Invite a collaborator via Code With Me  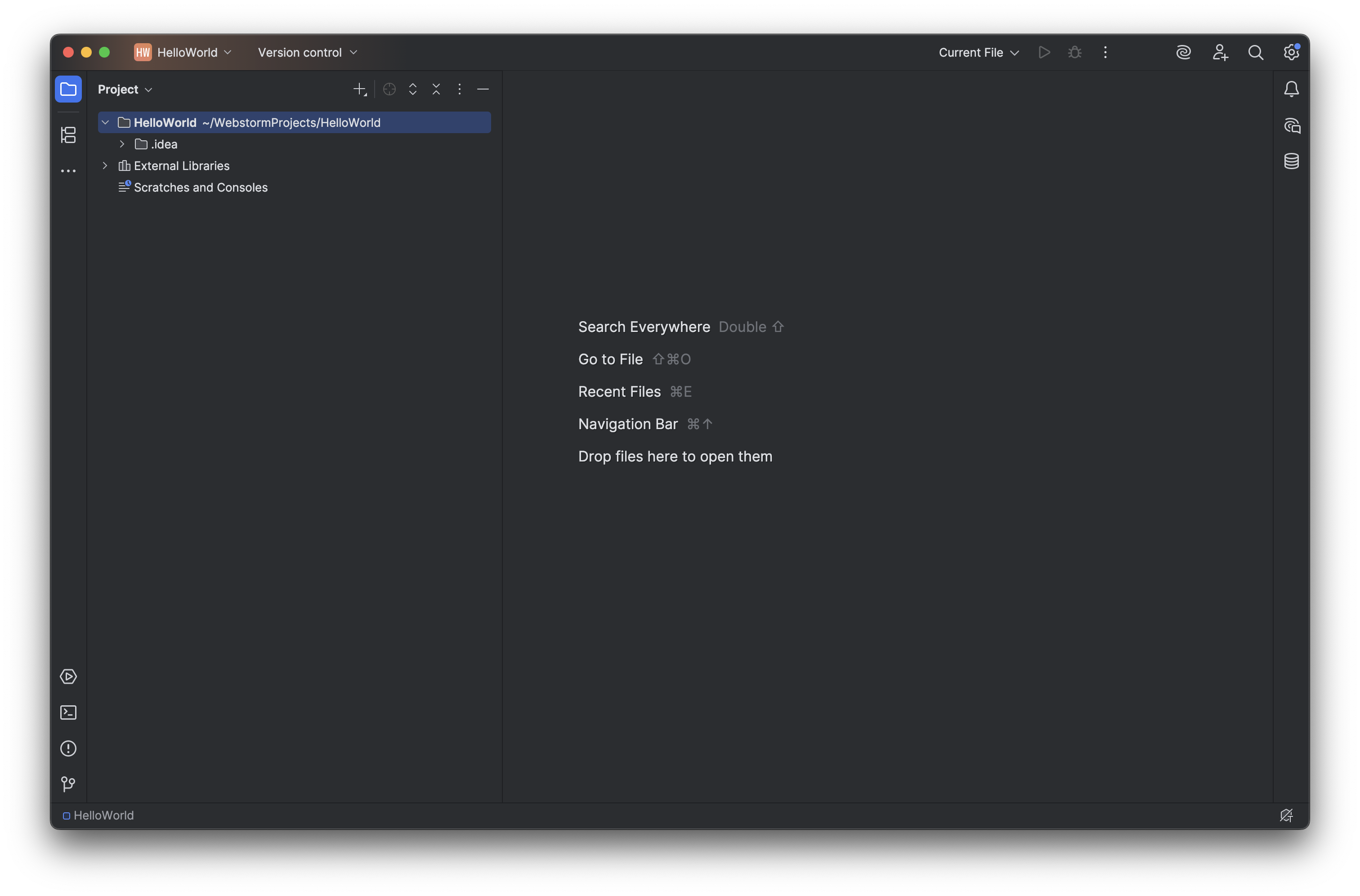[x=1221, y=52]
